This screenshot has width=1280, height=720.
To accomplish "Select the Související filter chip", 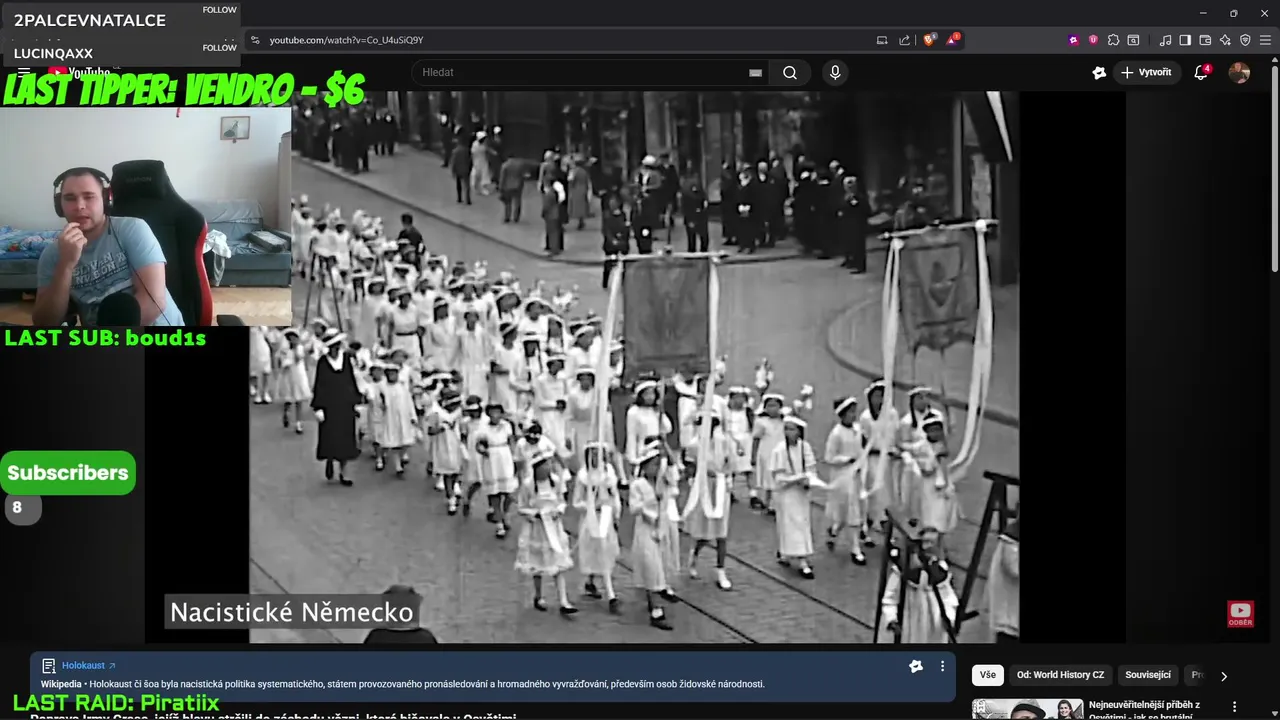I will pos(1148,675).
